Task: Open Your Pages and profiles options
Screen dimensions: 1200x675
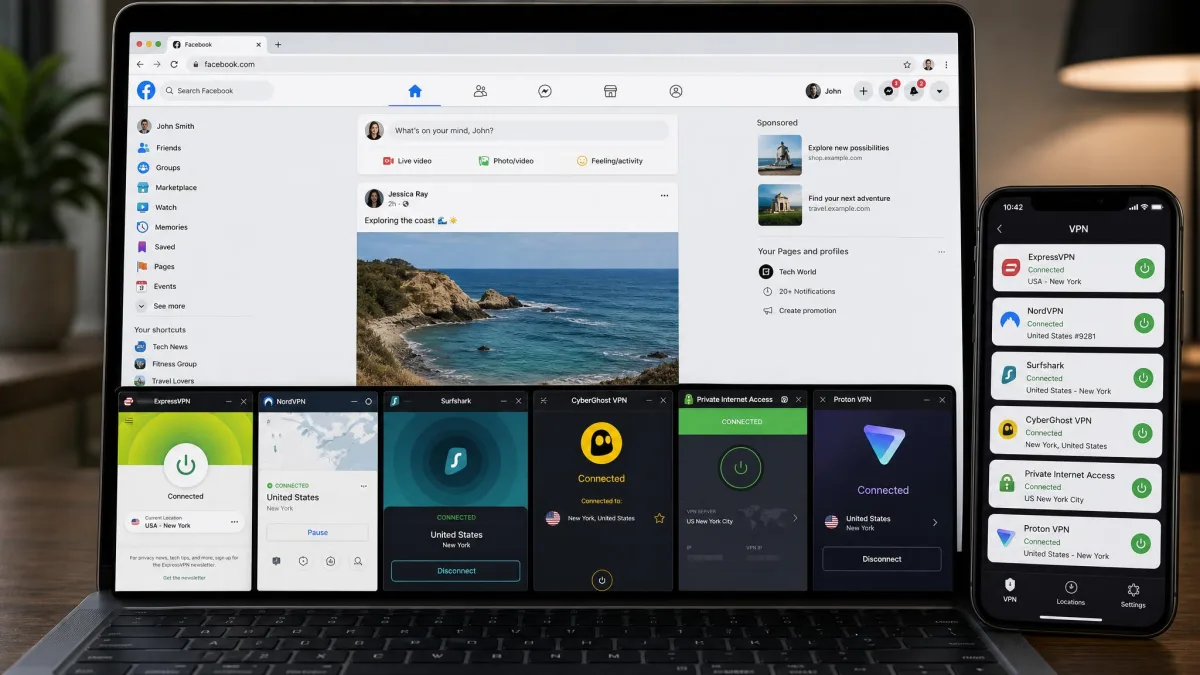Action: (x=940, y=252)
